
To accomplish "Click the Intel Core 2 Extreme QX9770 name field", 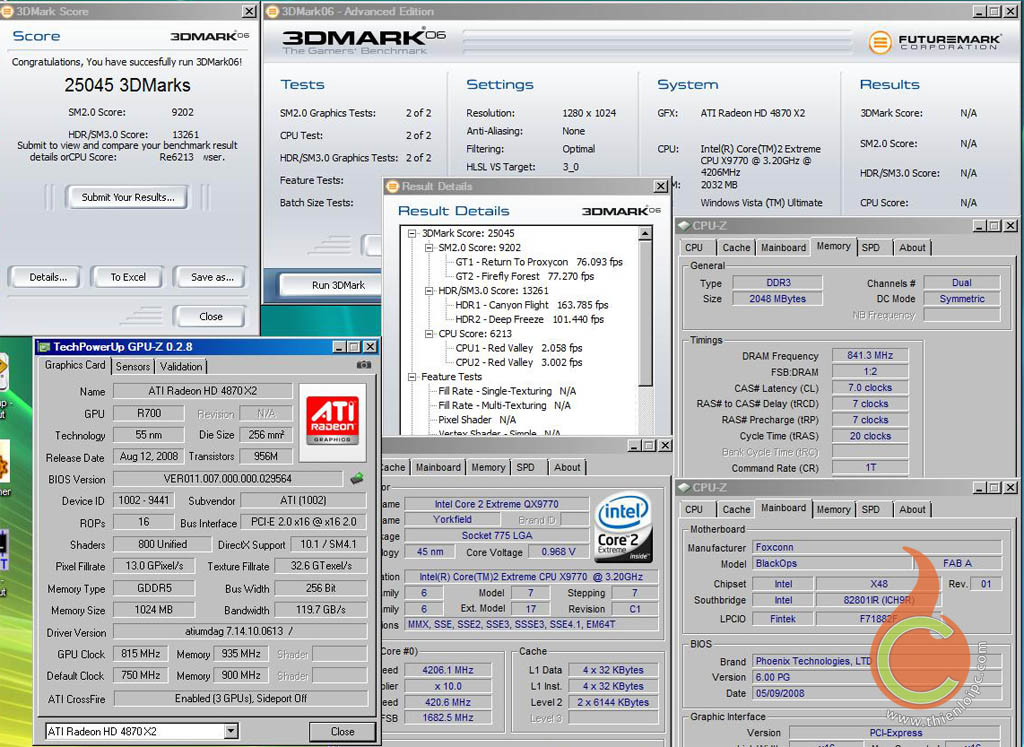I will (x=496, y=504).
